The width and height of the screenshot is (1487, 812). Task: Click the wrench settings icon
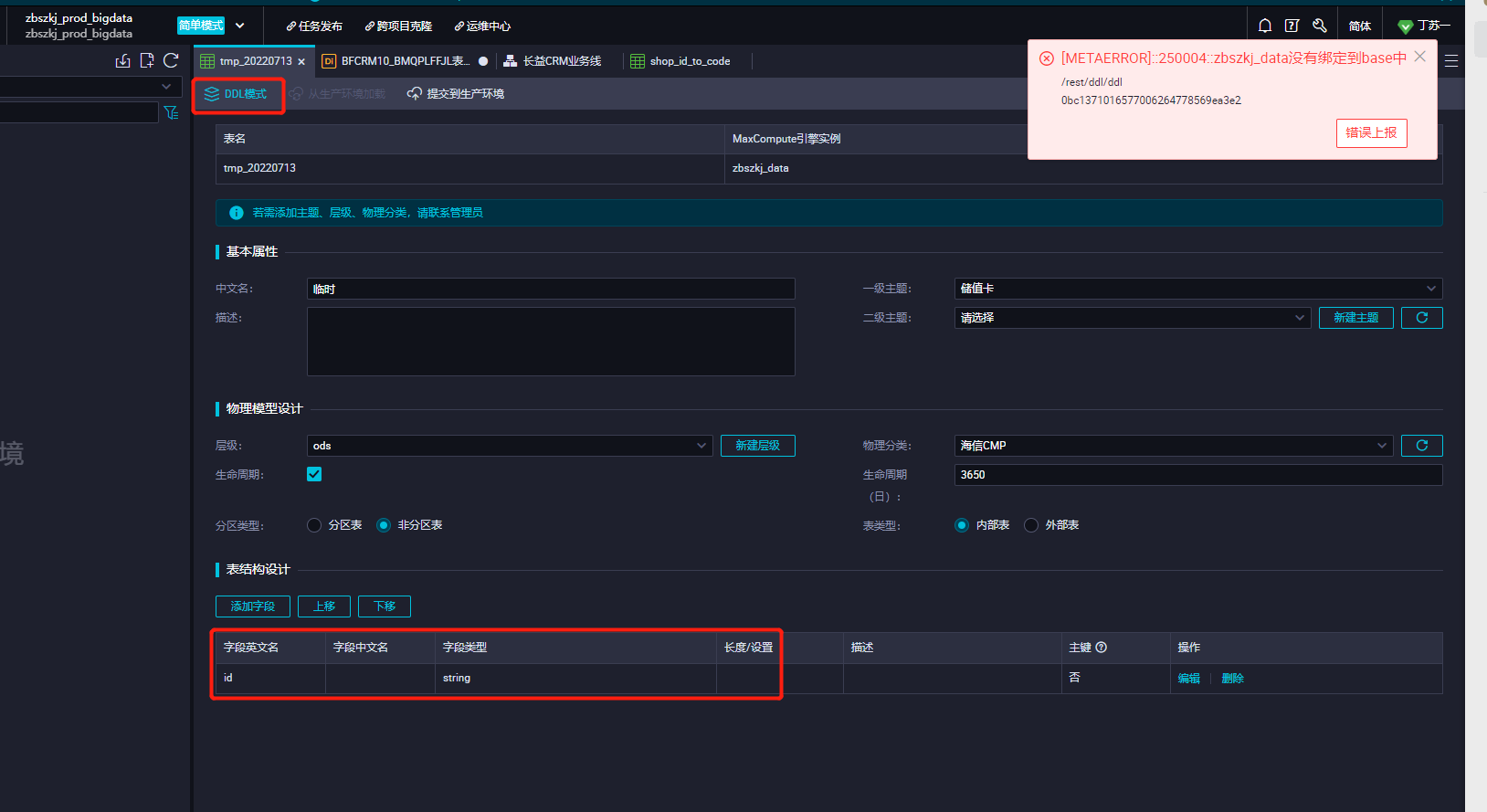1319,26
